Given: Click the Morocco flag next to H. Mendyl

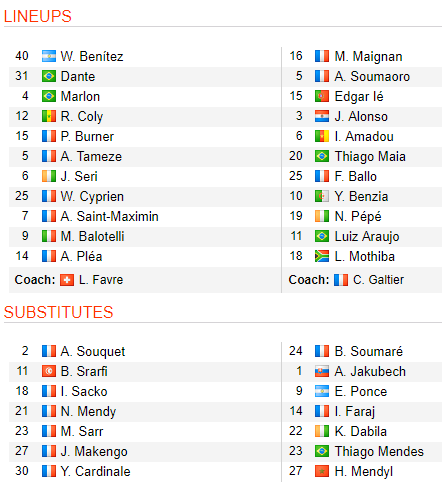Looking at the screenshot, I should pos(322,471).
